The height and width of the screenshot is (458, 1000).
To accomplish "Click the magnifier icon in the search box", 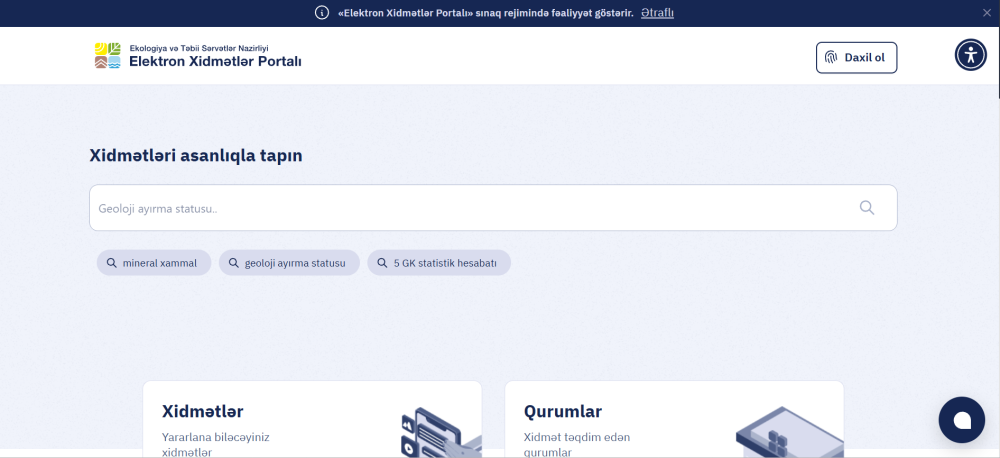I will pos(867,208).
